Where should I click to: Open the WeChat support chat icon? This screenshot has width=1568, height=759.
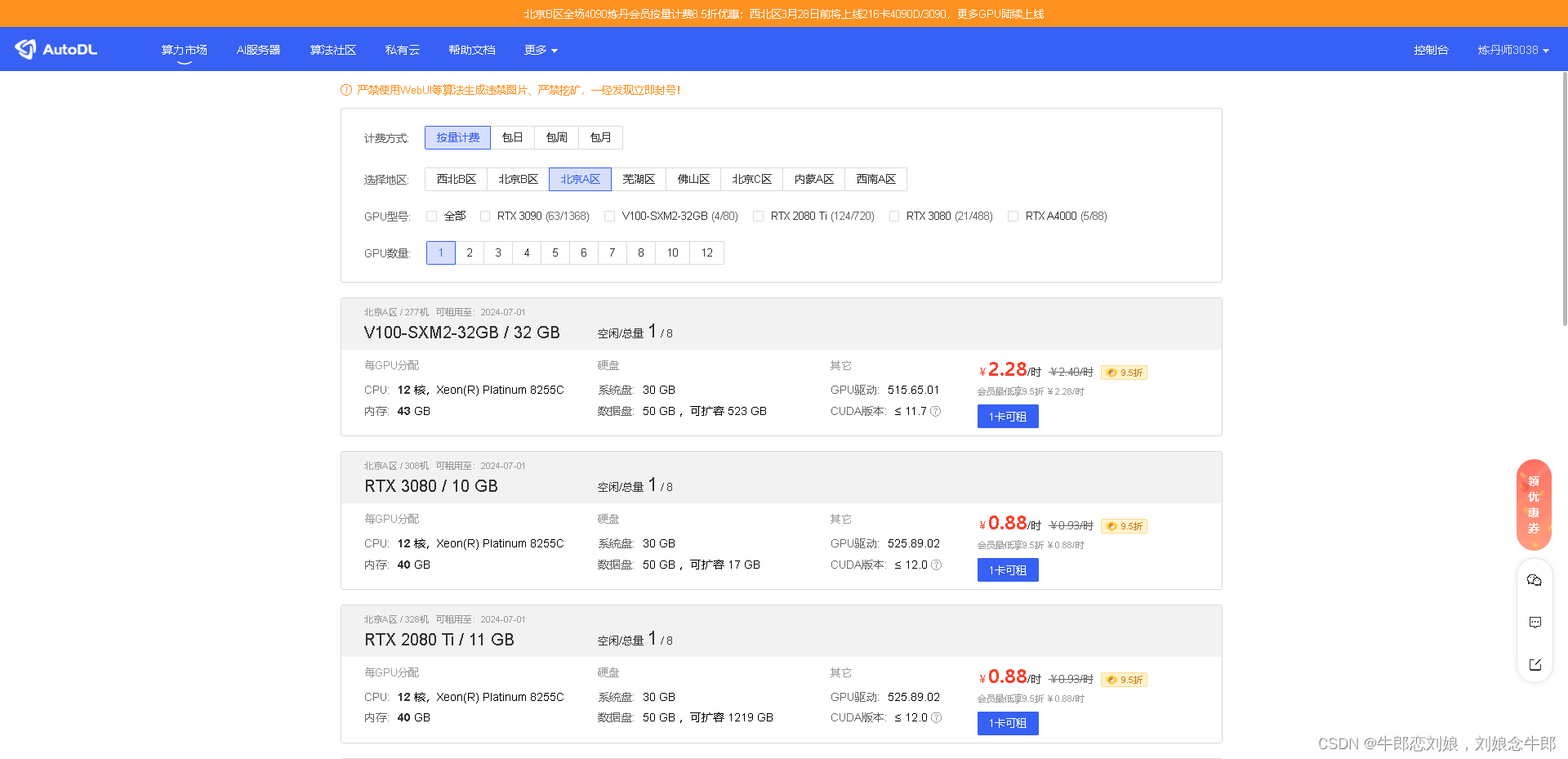click(x=1535, y=580)
